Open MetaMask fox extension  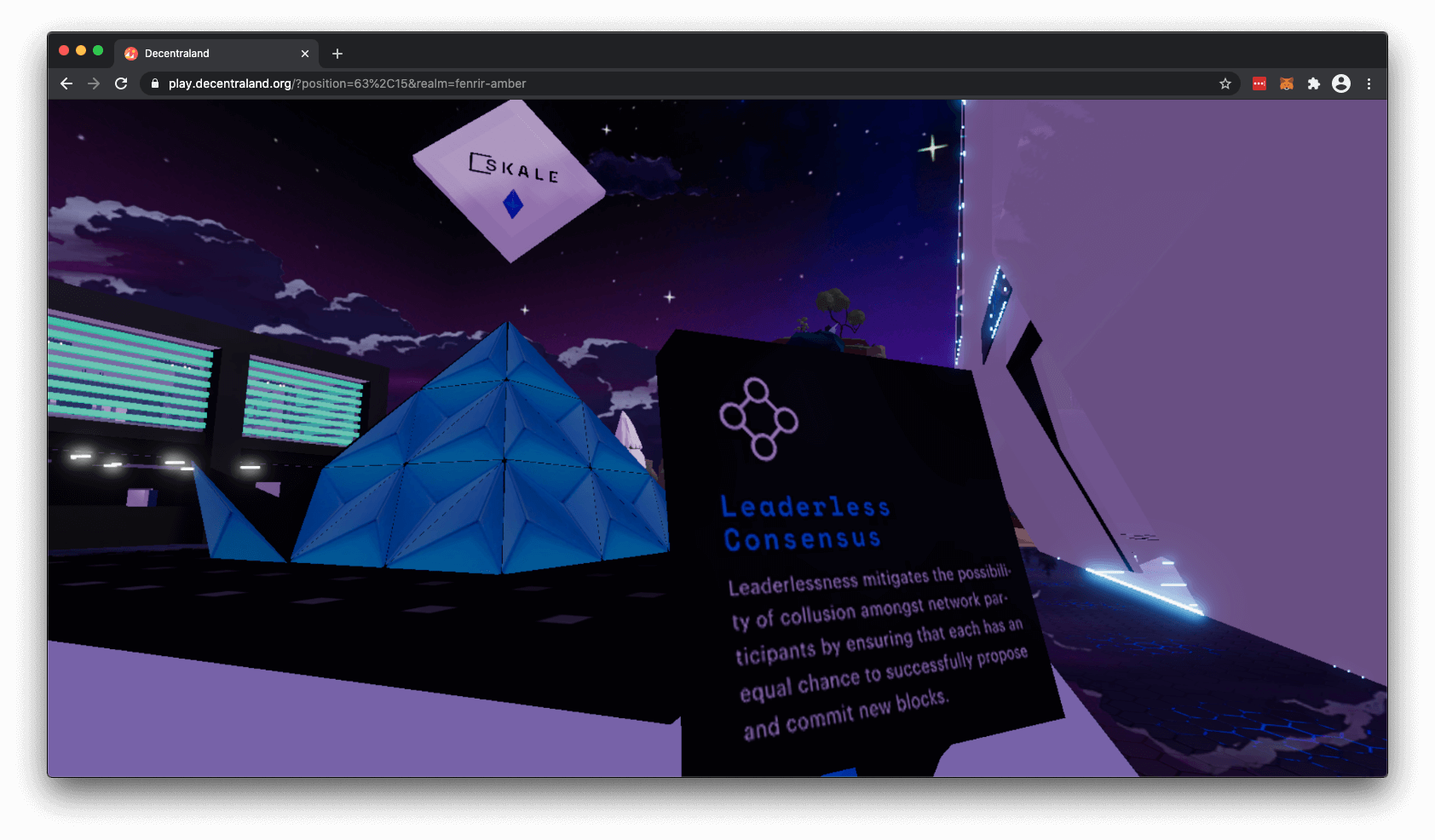pyautogui.click(x=1287, y=83)
